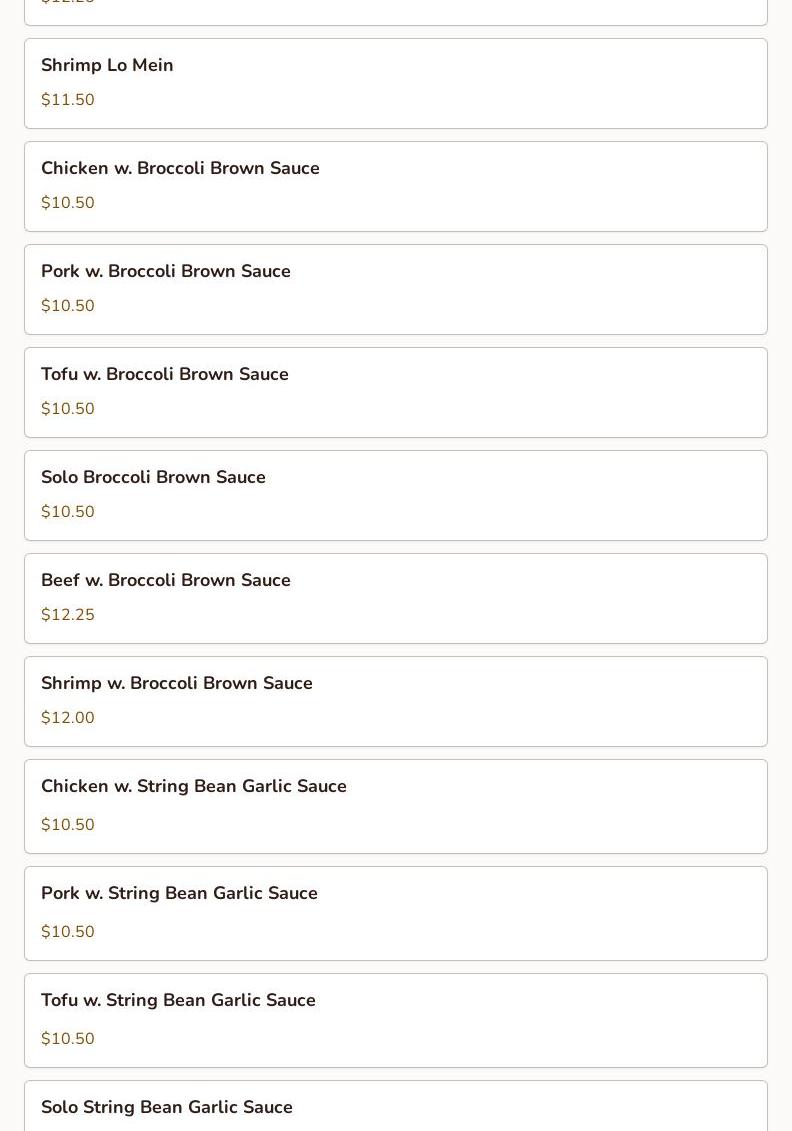Click price under Tofu w. Broccoli Brown Sauce
792x1131 pixels.
tap(68, 409)
